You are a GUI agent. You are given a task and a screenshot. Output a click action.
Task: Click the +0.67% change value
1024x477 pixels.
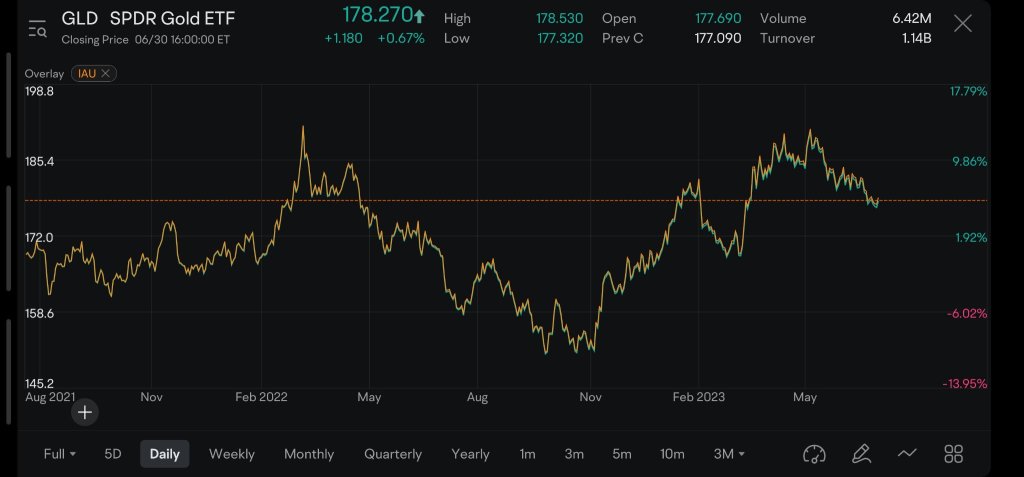pyautogui.click(x=401, y=39)
